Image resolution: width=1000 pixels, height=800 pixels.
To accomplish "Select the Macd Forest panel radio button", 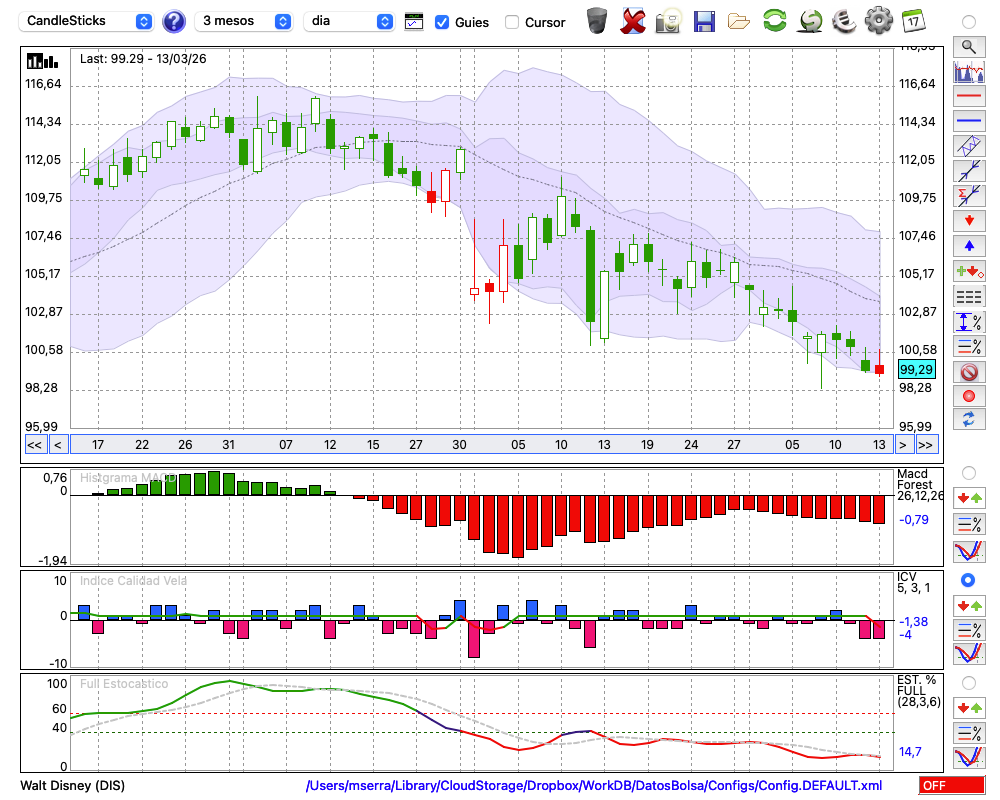I will pyautogui.click(x=969, y=473).
